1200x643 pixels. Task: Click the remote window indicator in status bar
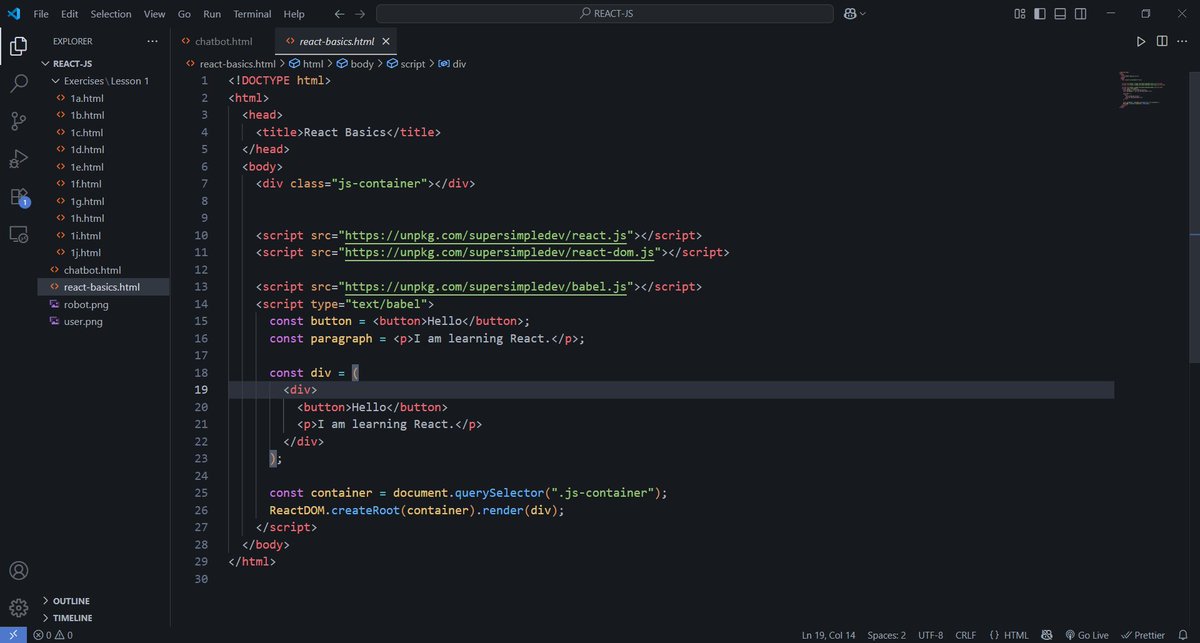[12, 635]
